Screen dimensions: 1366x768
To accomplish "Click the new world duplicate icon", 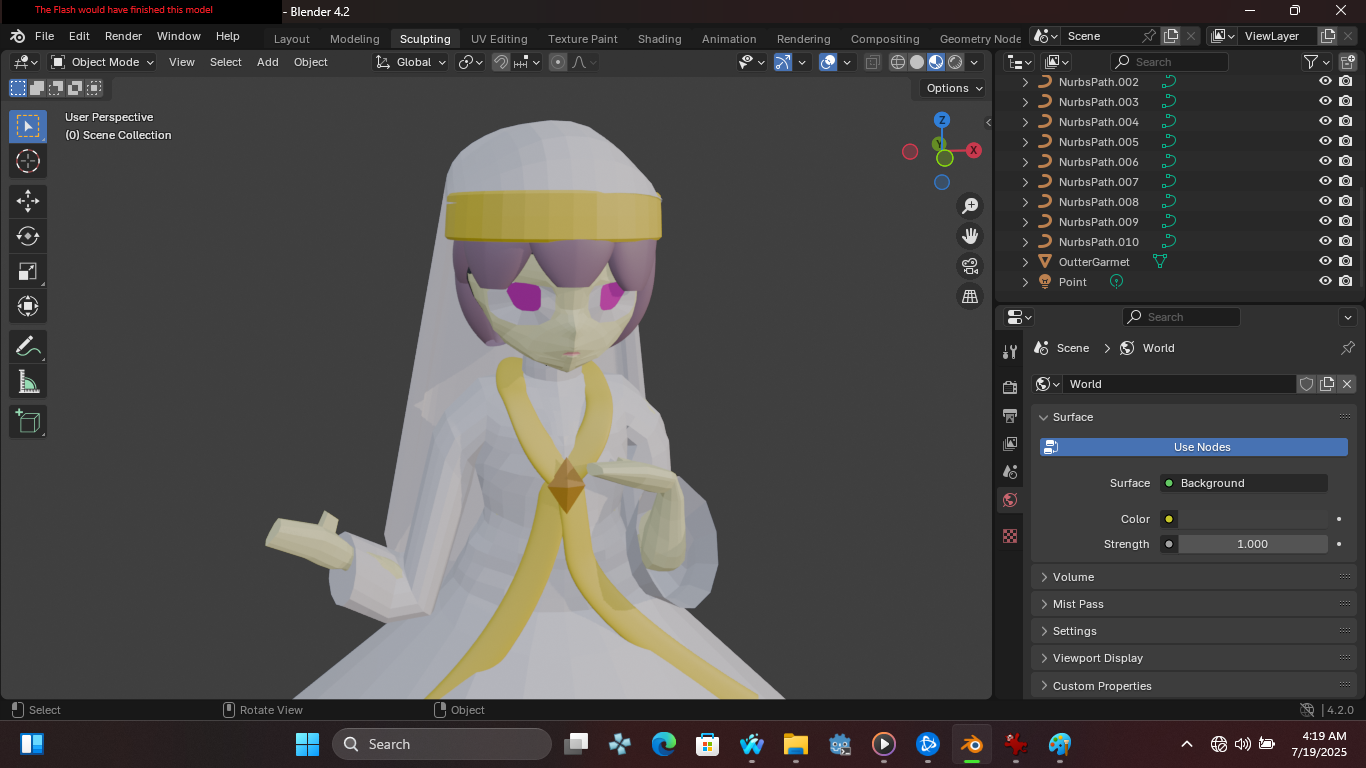I will (1327, 384).
